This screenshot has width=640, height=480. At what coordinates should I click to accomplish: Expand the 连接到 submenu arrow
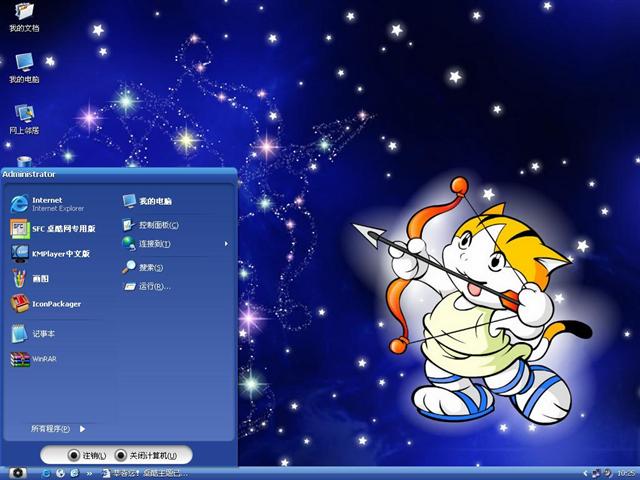coord(226,244)
